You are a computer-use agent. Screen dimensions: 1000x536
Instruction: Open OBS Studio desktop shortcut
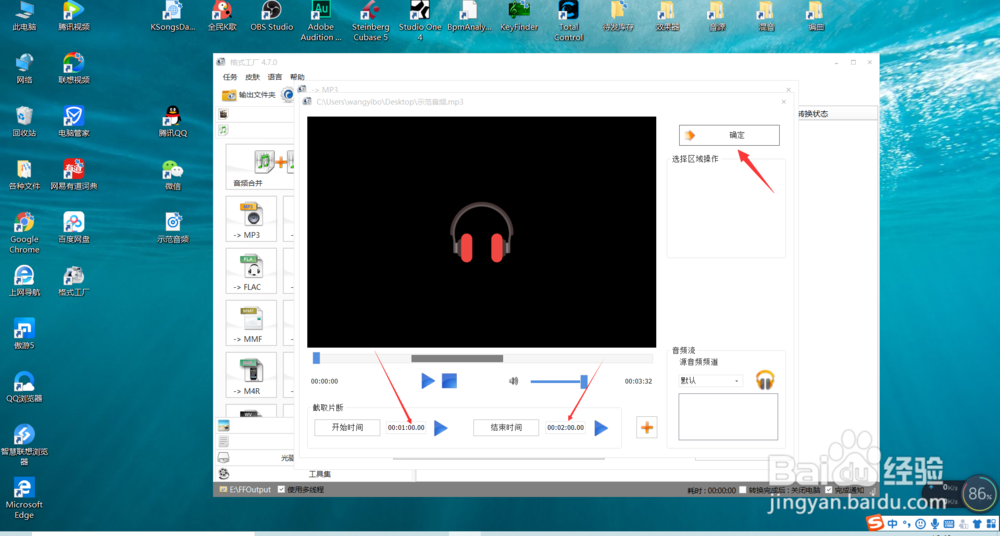click(x=272, y=17)
